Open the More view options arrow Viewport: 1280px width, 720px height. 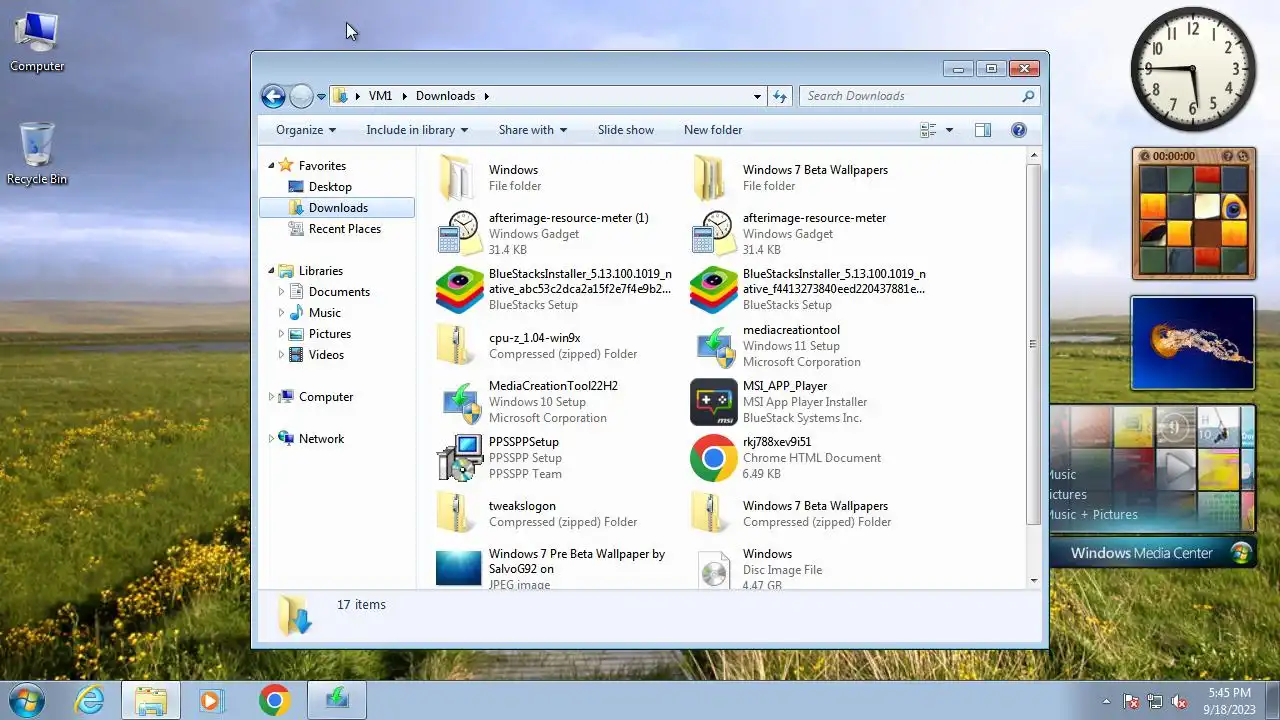949,130
